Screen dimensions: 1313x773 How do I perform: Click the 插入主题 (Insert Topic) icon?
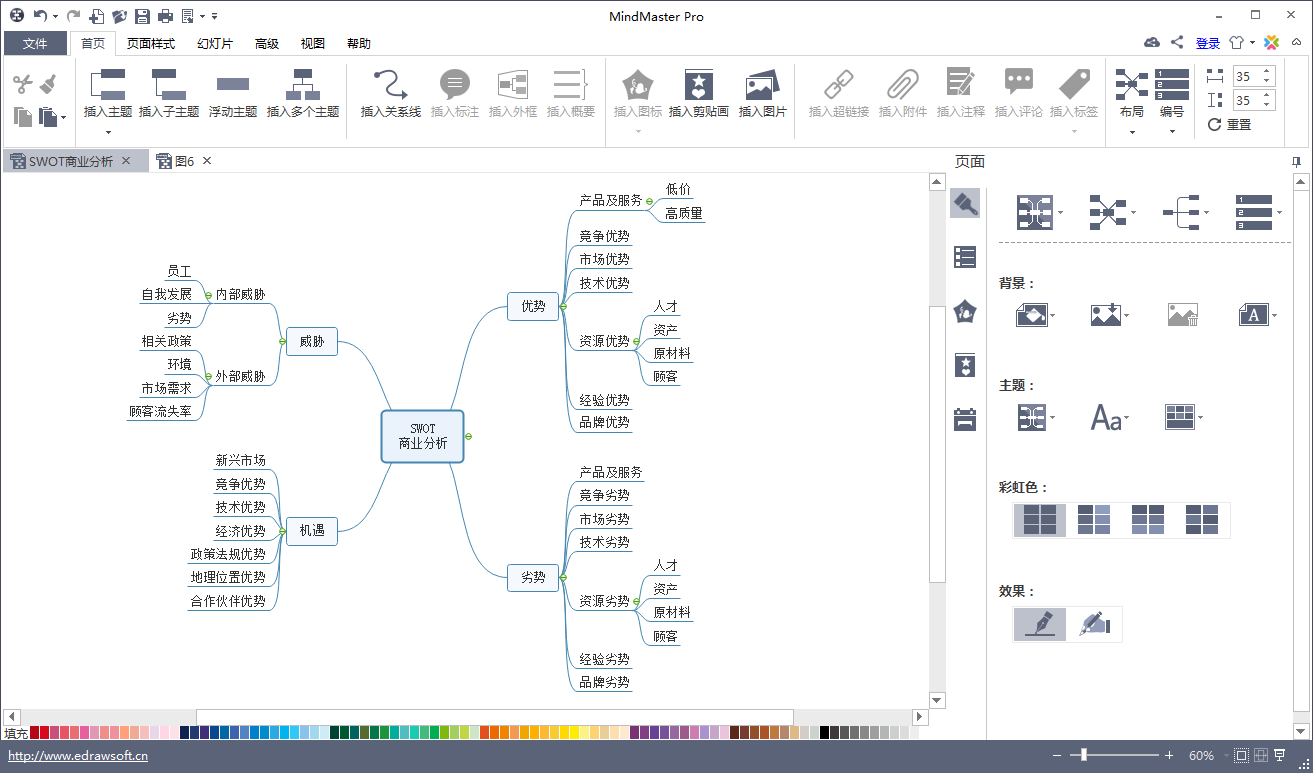click(108, 83)
